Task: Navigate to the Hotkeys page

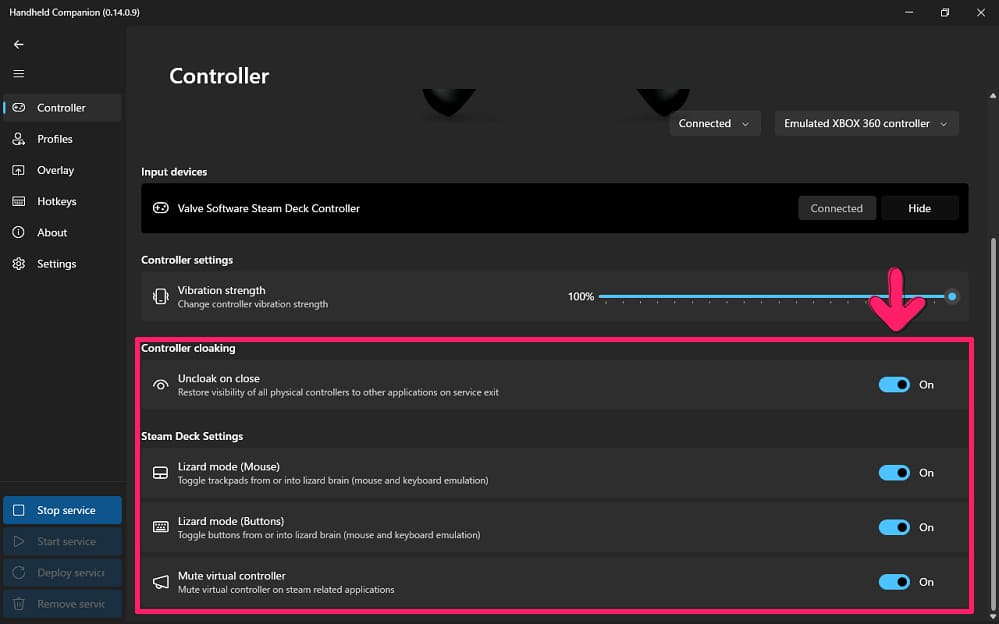Action: pos(62,201)
